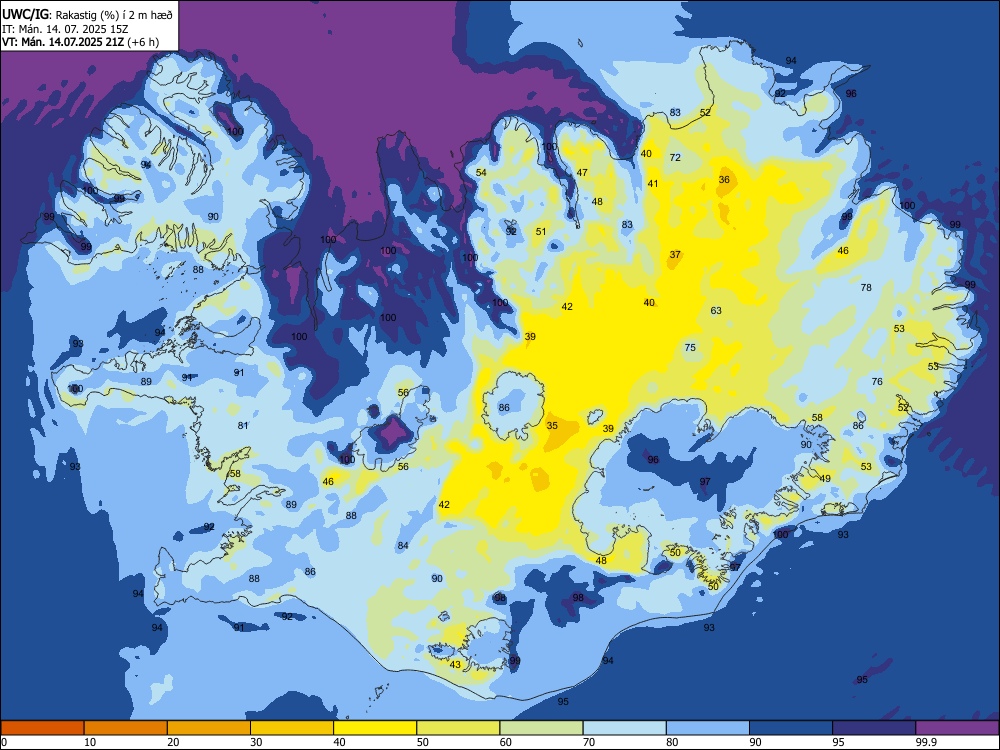Click the '10' label on the legend scale

(x=90, y=742)
